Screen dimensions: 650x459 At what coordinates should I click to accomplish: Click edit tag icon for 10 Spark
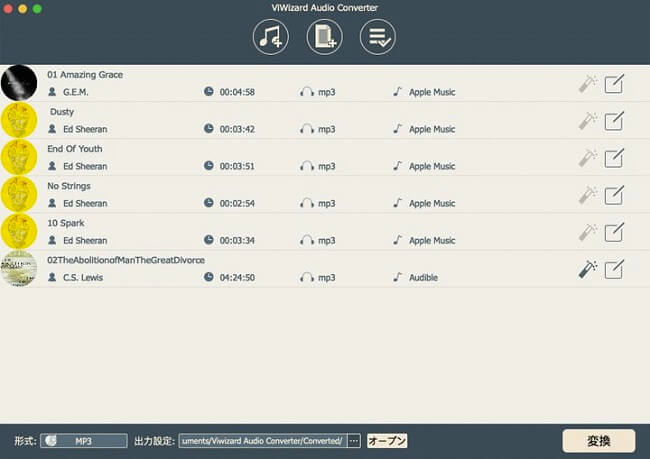[614, 232]
